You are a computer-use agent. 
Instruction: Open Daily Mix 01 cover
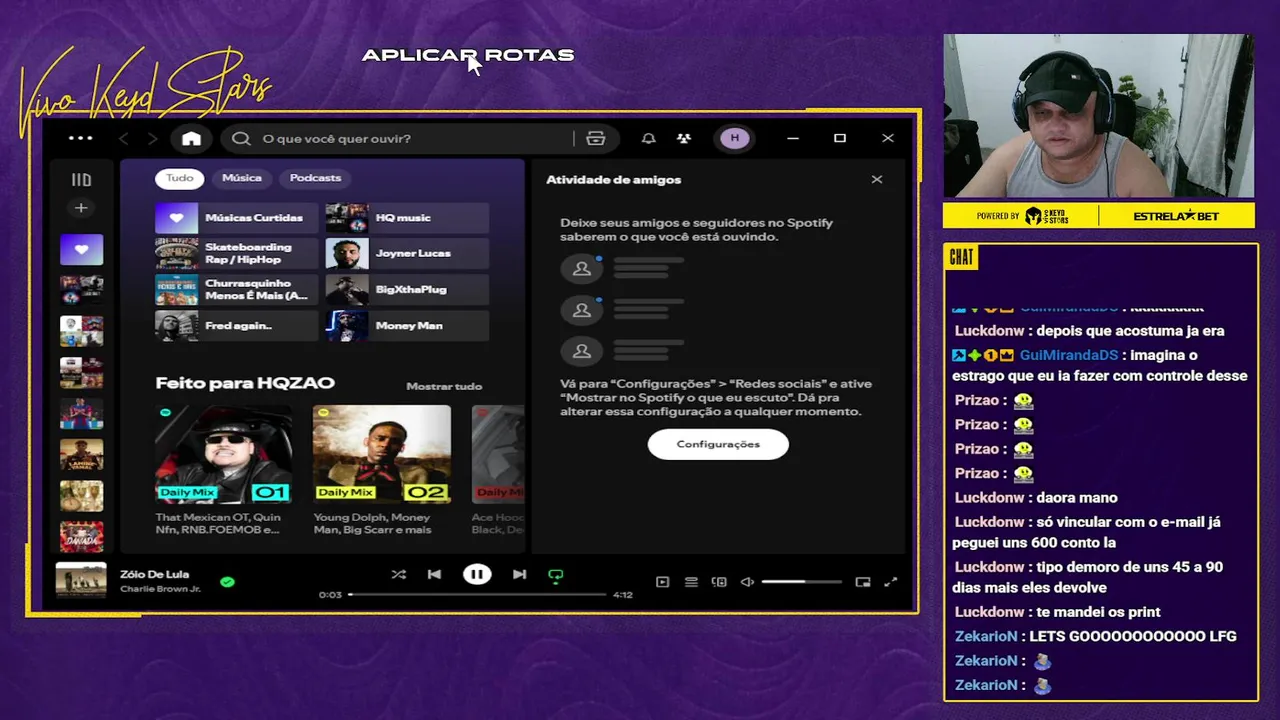click(224, 454)
